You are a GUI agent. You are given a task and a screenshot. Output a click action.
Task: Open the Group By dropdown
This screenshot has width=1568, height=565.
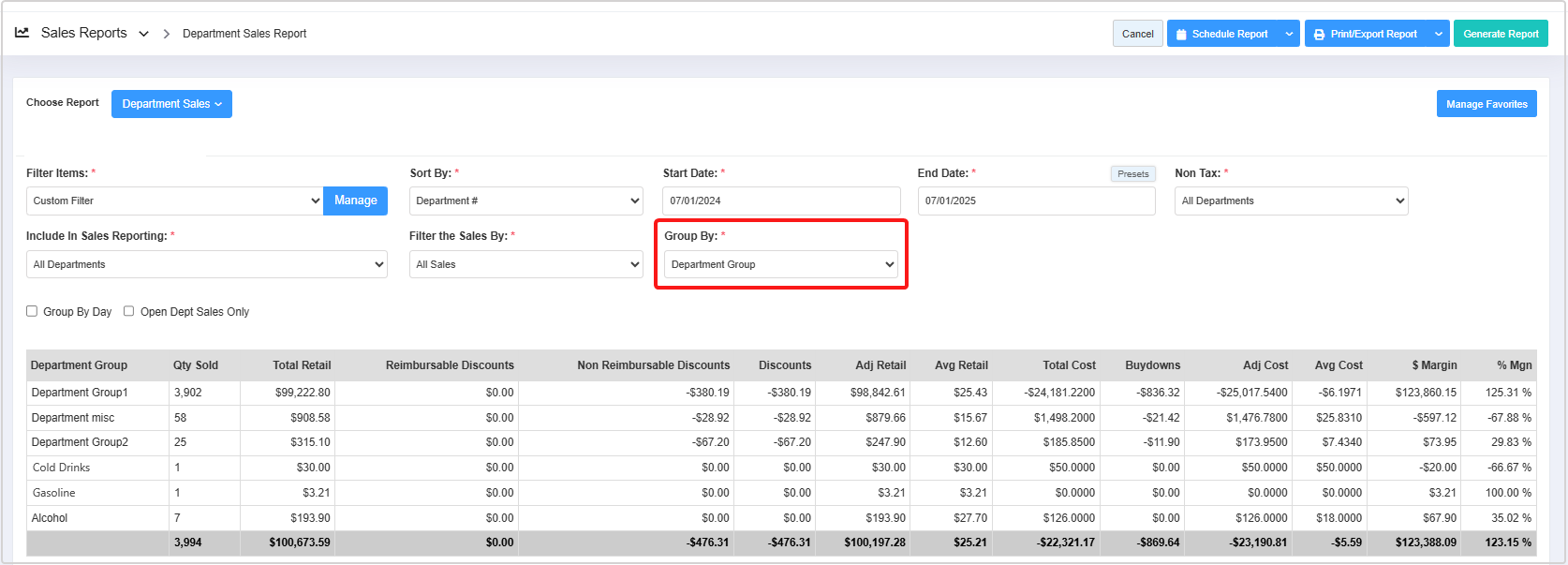(x=781, y=264)
